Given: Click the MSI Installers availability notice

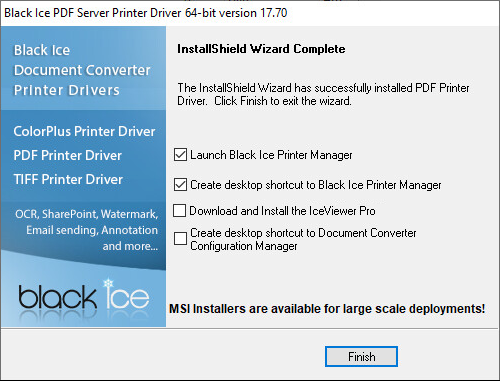Looking at the screenshot, I should 327,309.
